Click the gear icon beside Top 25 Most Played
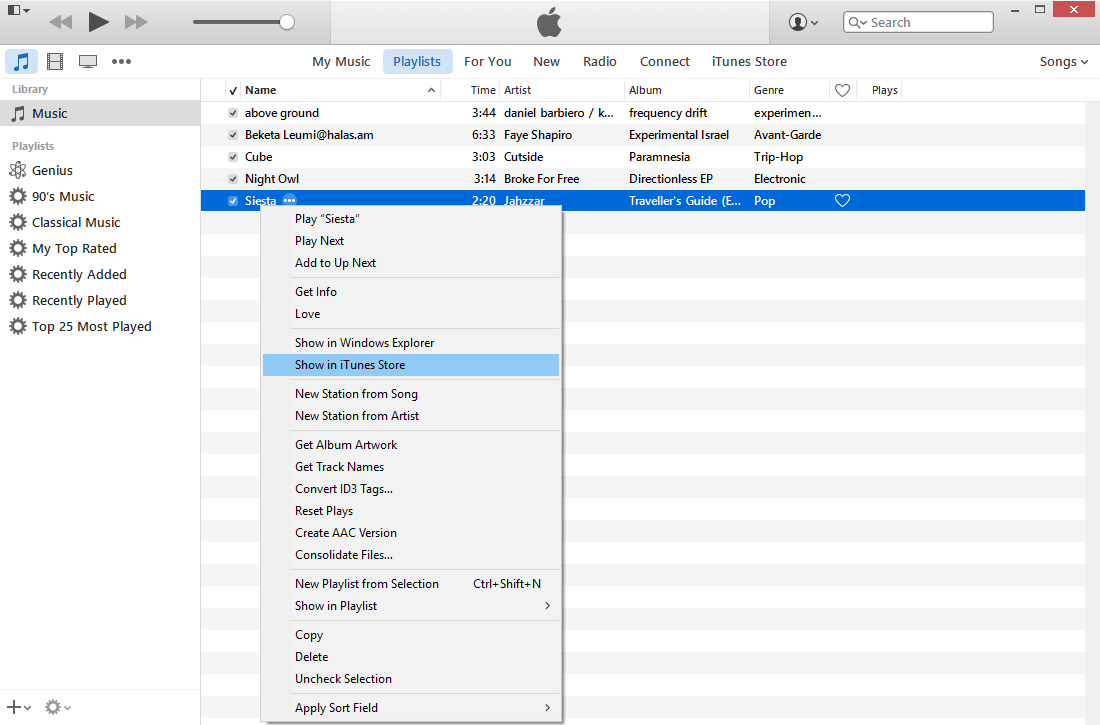This screenshot has height=725, width=1100. tap(18, 326)
